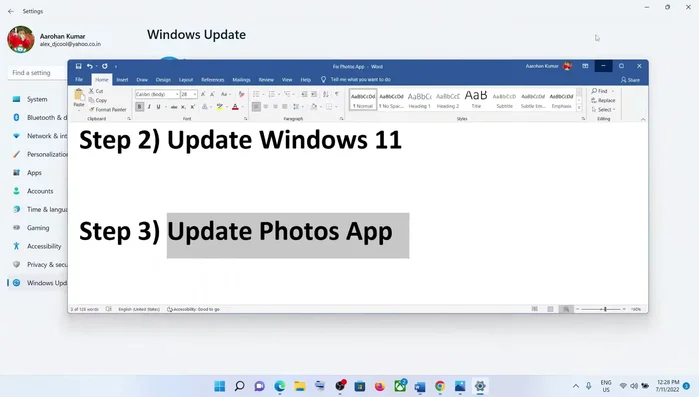Apply the Title style
699x397 pixels.
click(x=476, y=100)
